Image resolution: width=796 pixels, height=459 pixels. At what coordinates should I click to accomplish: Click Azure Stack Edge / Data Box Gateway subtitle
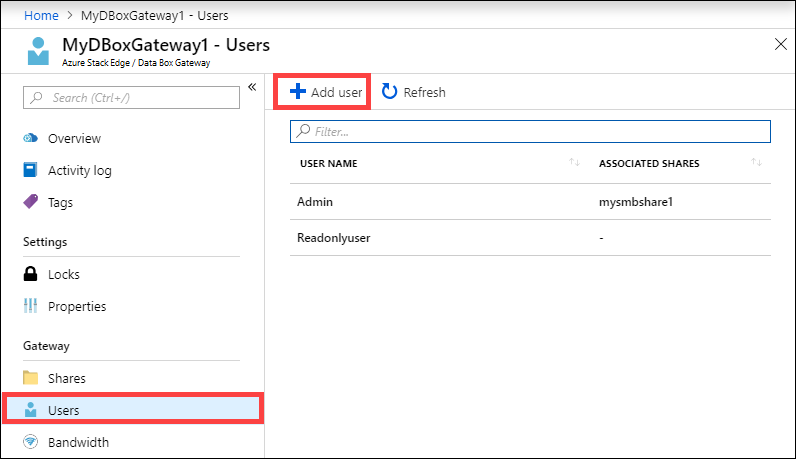click(x=136, y=63)
